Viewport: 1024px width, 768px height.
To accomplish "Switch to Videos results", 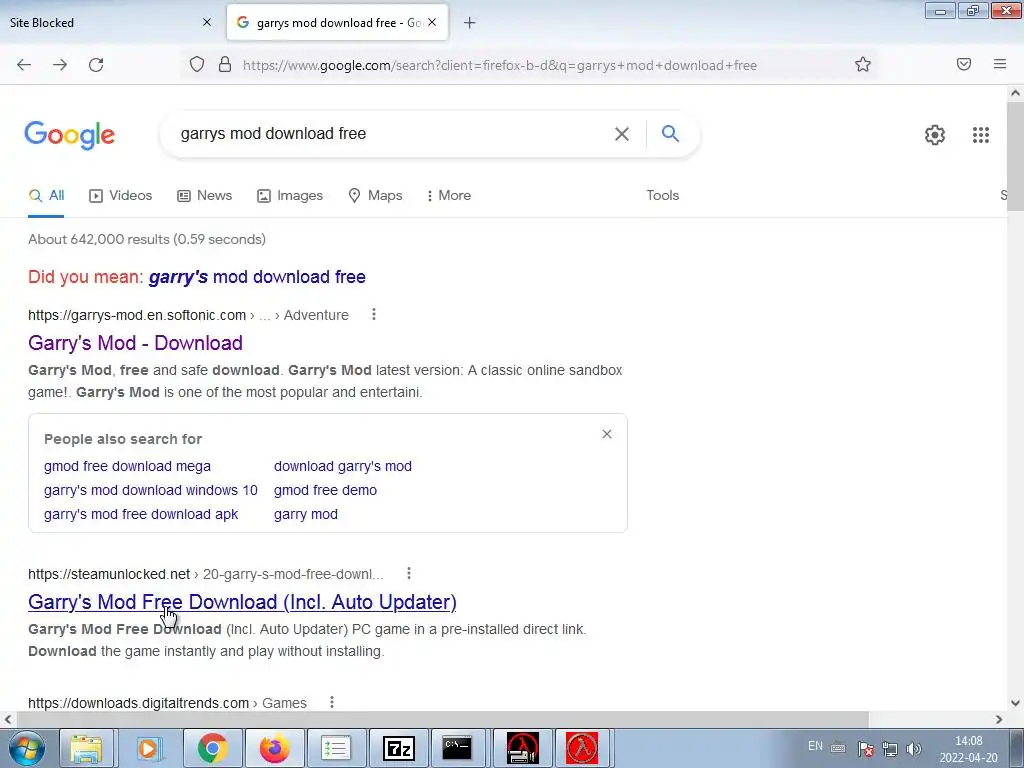I will [120, 195].
